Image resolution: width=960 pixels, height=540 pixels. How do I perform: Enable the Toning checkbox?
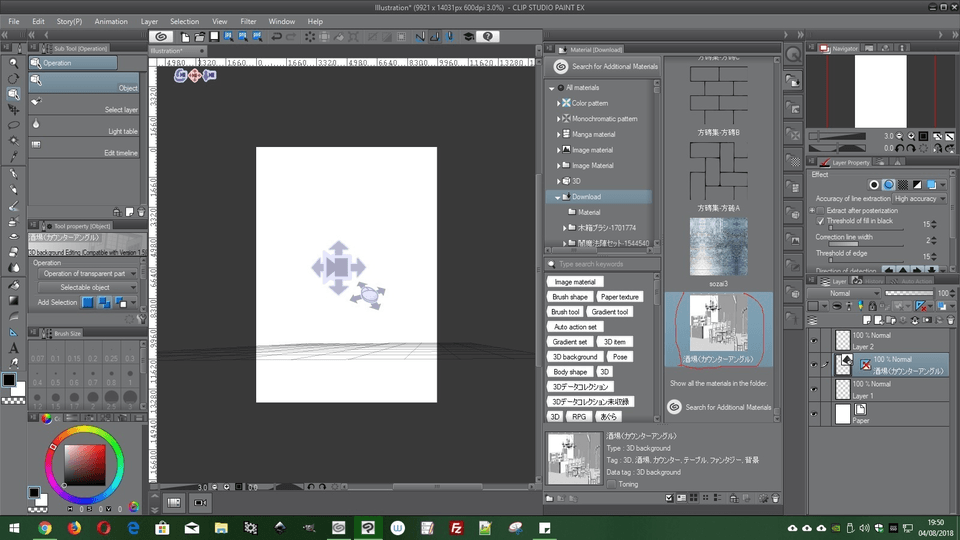coord(612,484)
